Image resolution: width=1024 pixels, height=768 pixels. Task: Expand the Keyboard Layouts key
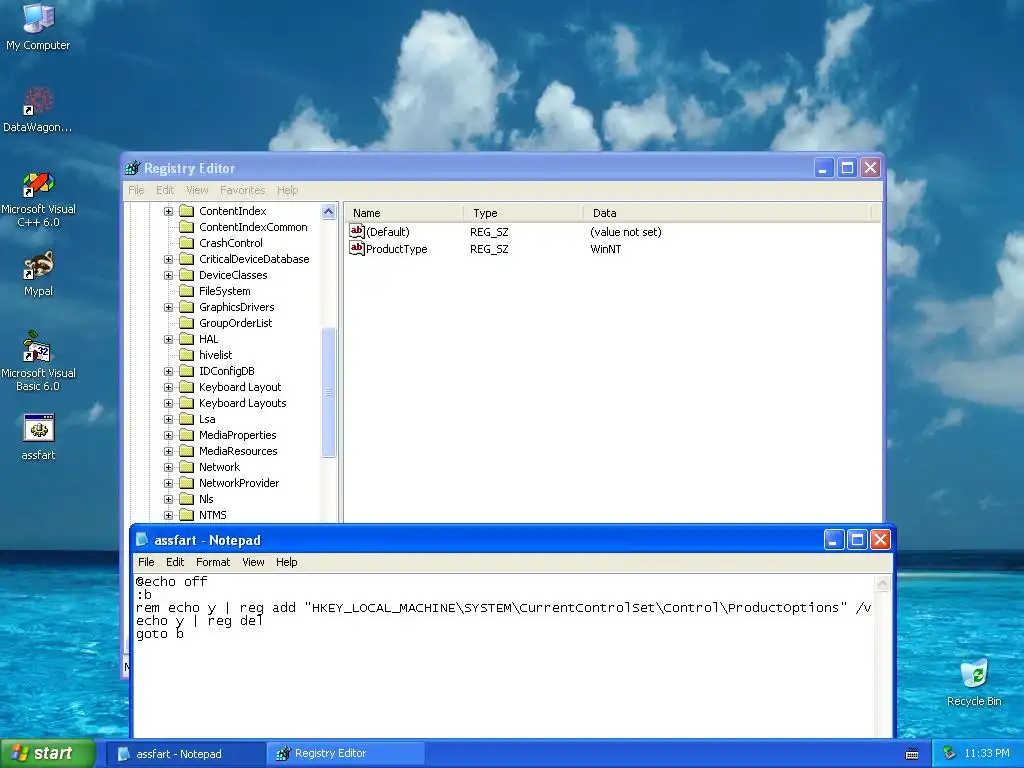point(168,403)
